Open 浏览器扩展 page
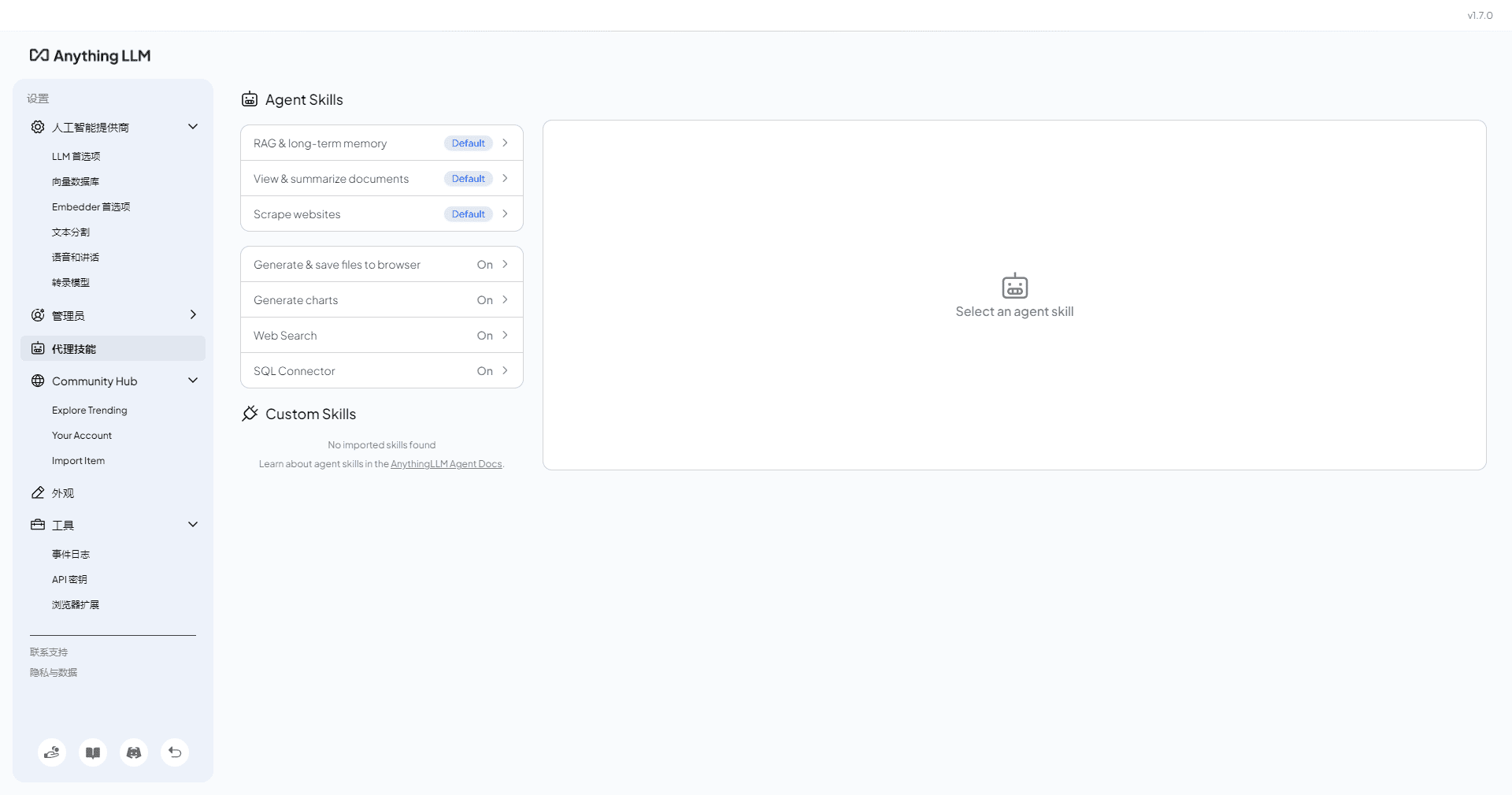 (x=76, y=604)
